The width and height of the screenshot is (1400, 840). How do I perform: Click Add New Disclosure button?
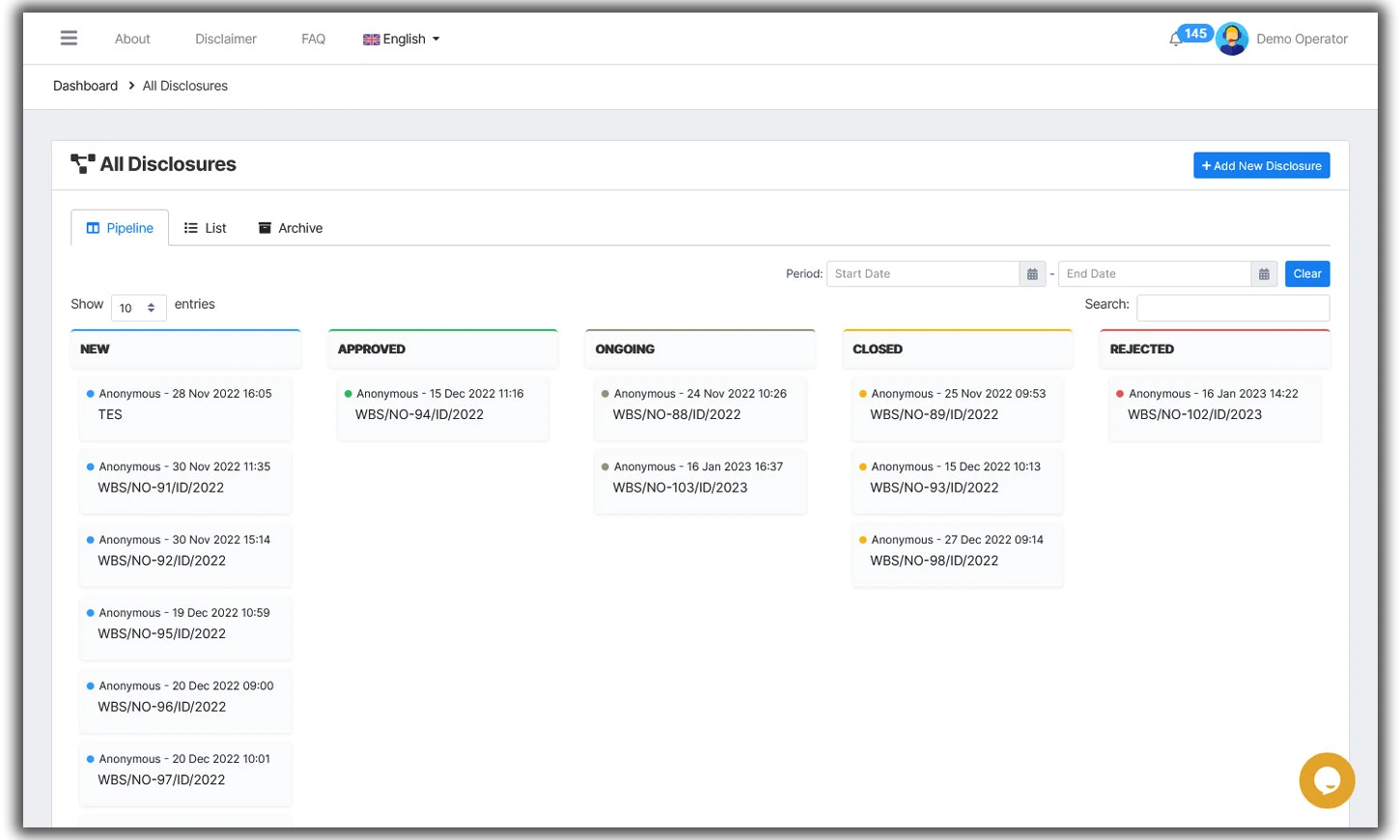[x=1261, y=165]
